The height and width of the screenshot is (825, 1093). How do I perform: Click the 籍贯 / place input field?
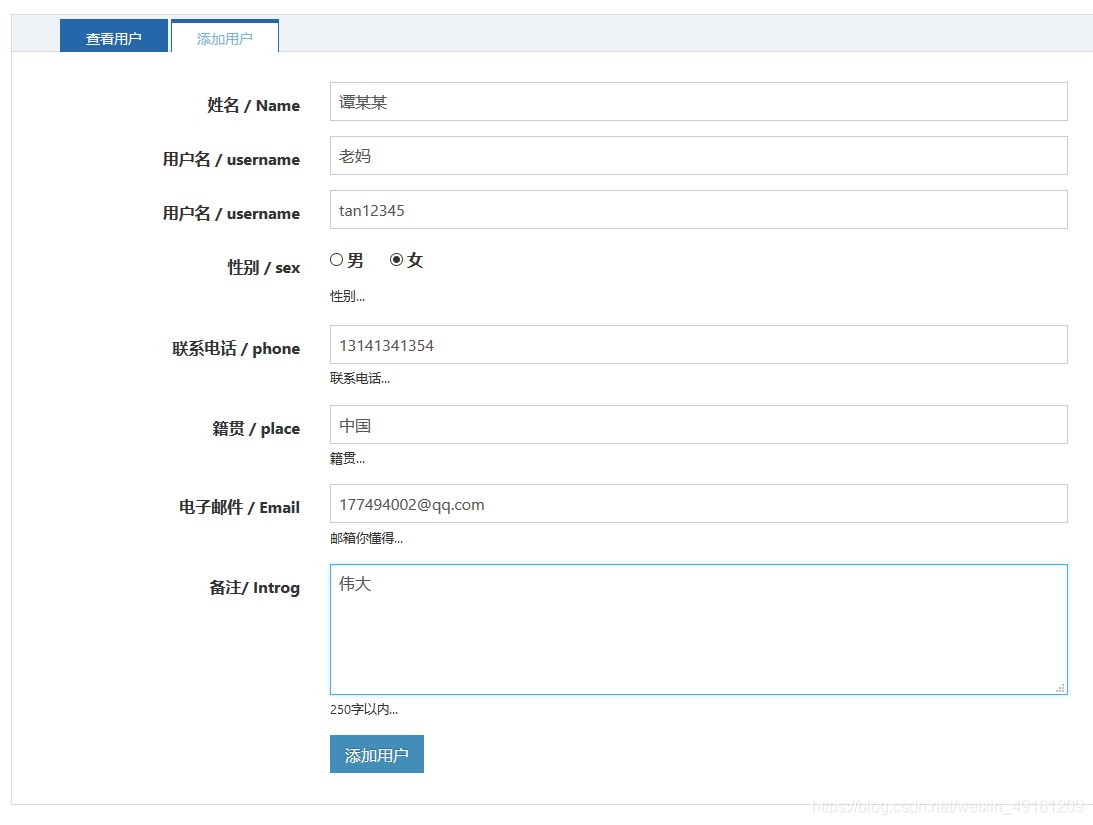click(x=698, y=424)
